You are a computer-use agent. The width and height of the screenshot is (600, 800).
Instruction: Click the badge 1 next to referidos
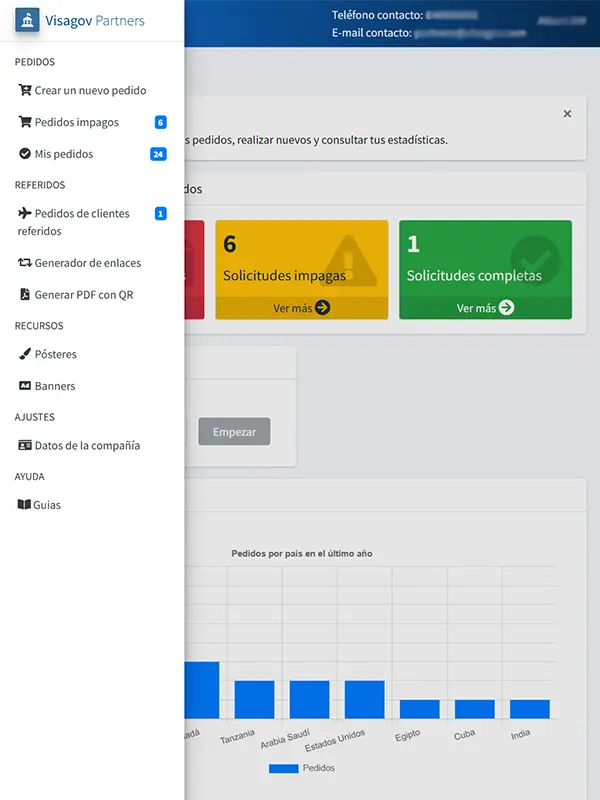pyautogui.click(x=160, y=214)
